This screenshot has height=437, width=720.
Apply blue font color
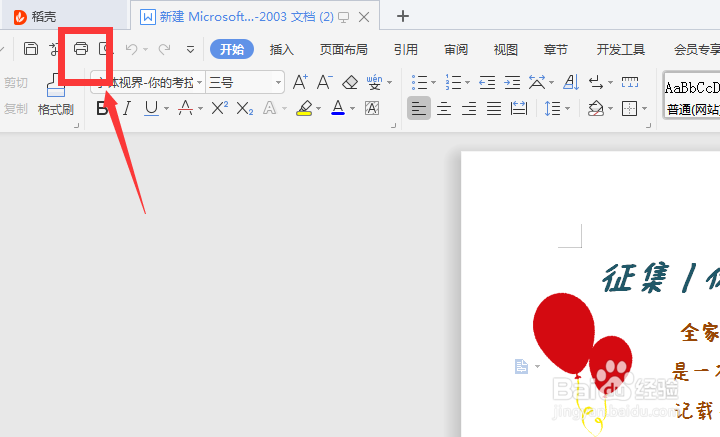(x=338, y=108)
